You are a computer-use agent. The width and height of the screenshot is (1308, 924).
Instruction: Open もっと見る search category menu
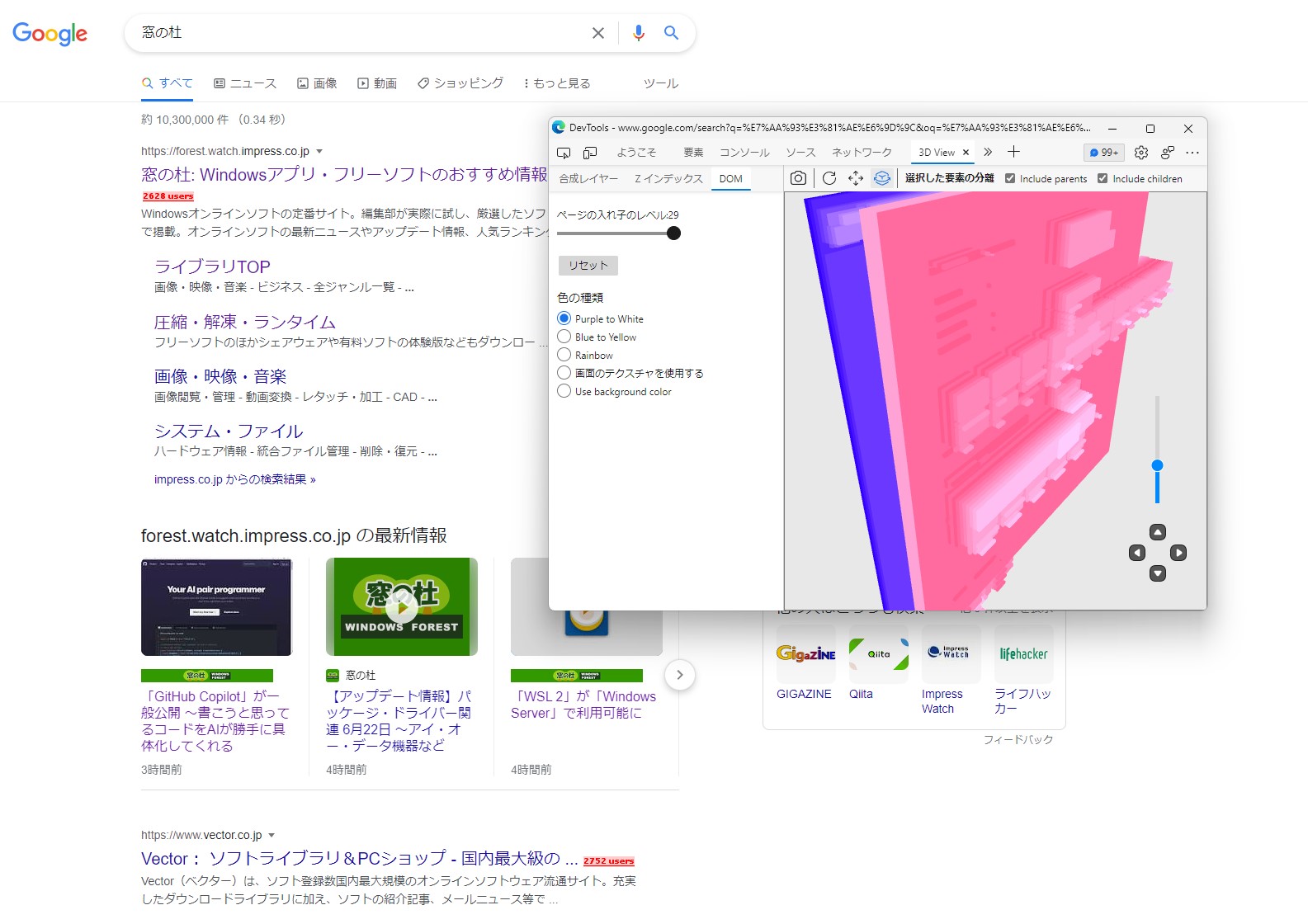pyautogui.click(x=557, y=83)
